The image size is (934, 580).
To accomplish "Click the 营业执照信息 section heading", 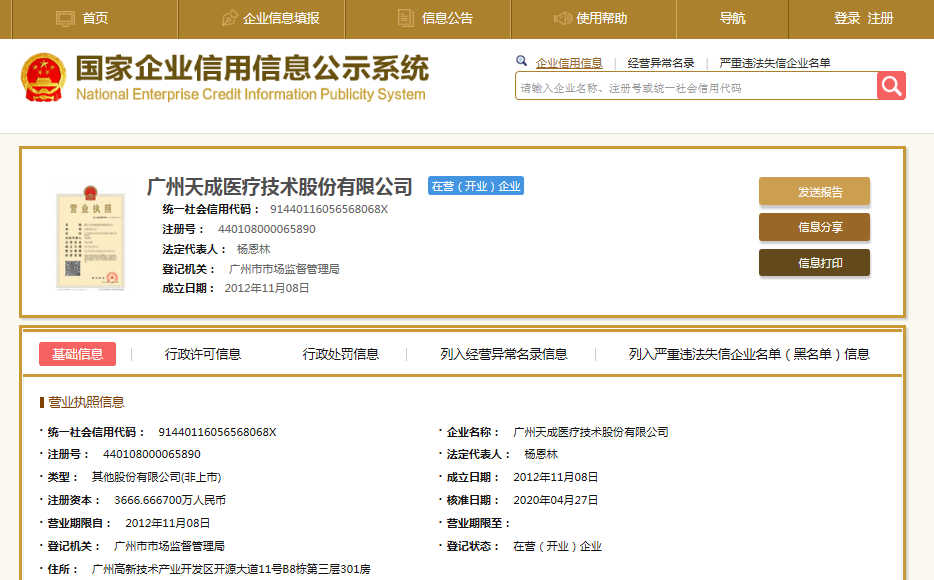I will pos(86,403).
